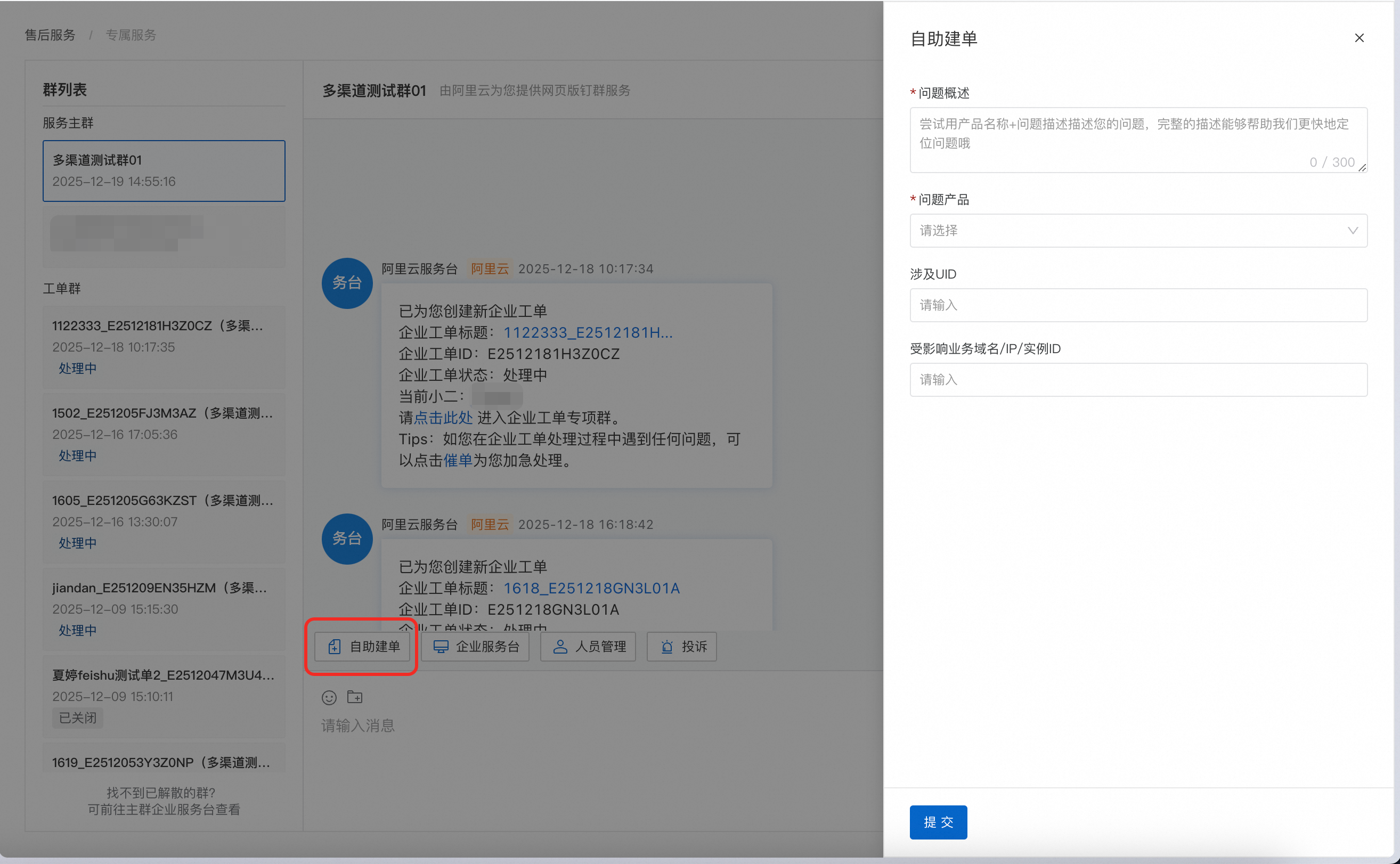Open 人员管理 from the toolbar
The height and width of the screenshot is (864, 1400).
pyautogui.click(x=588, y=646)
